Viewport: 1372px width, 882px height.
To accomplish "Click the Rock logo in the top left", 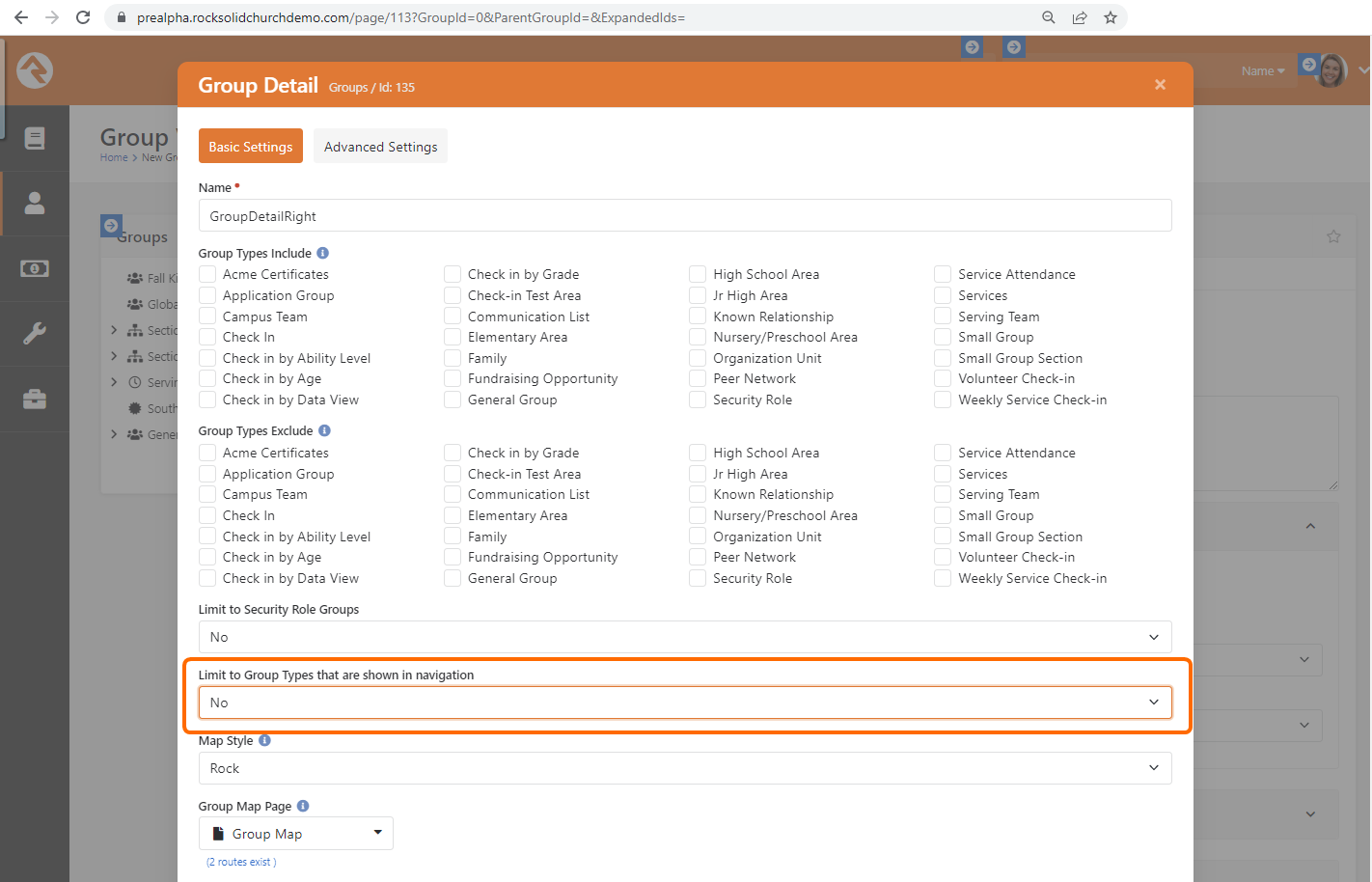I will (35, 70).
